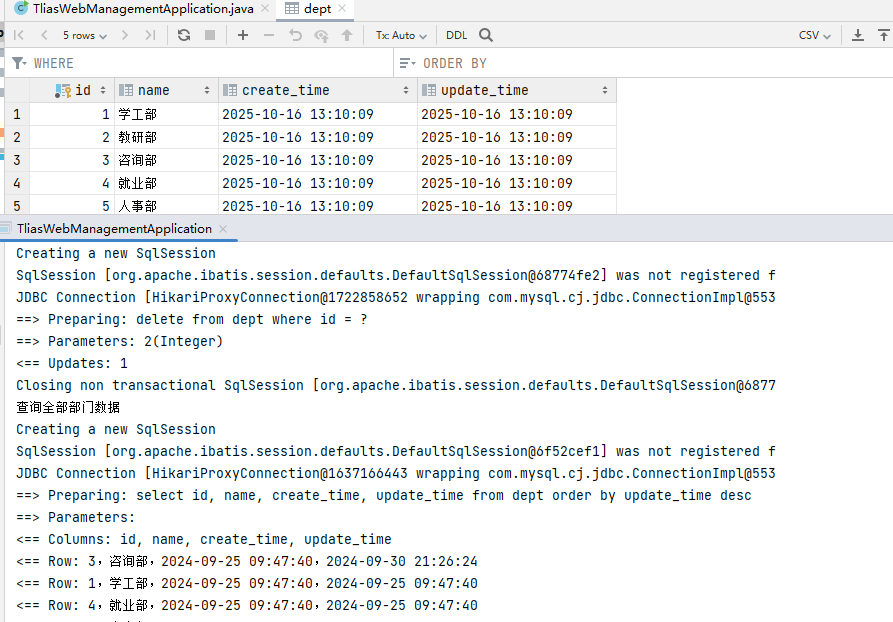Click the DDL button
The image size is (893, 622).
[x=456, y=35]
